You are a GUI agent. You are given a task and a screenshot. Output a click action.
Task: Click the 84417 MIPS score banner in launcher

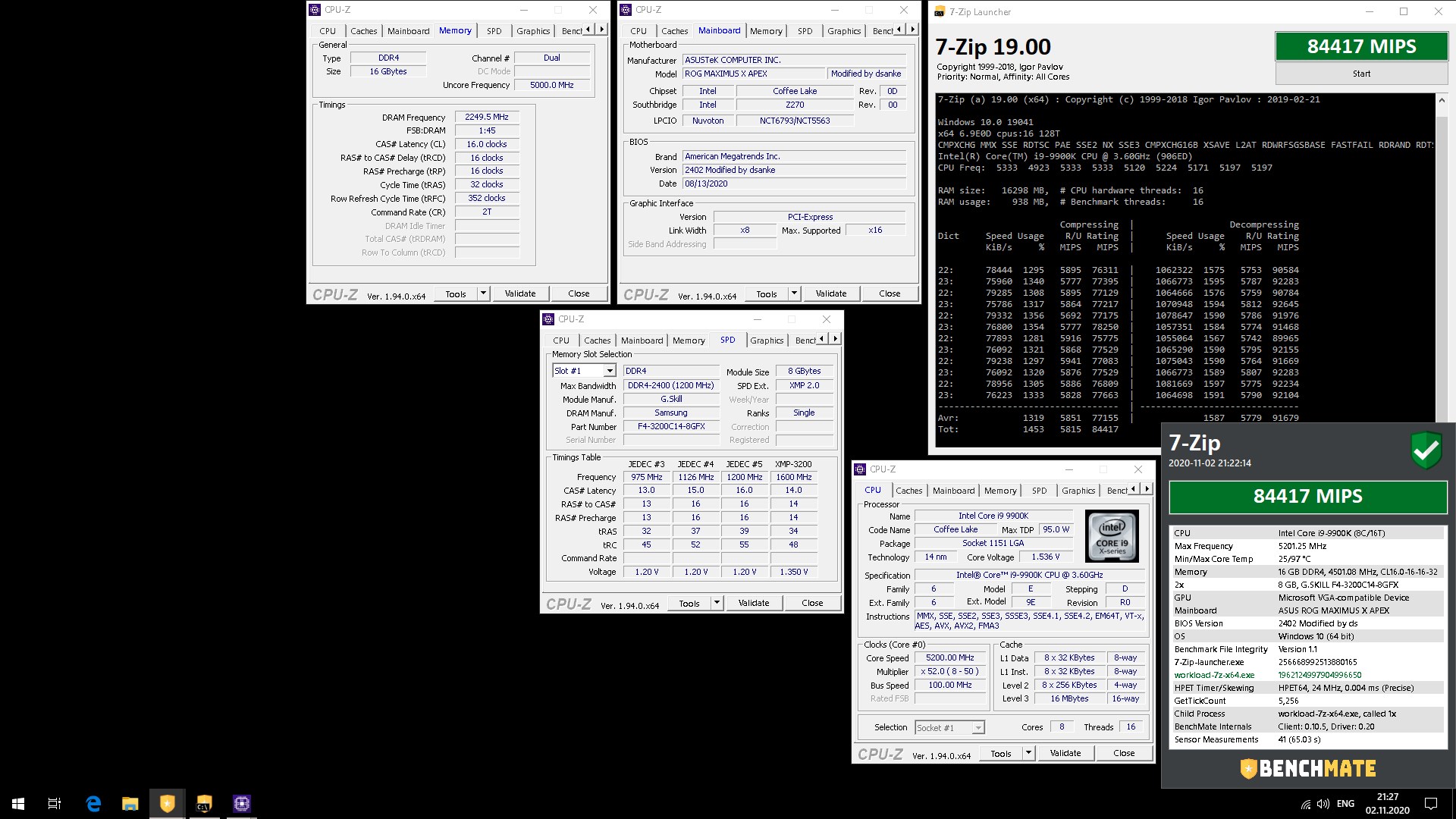click(1361, 46)
